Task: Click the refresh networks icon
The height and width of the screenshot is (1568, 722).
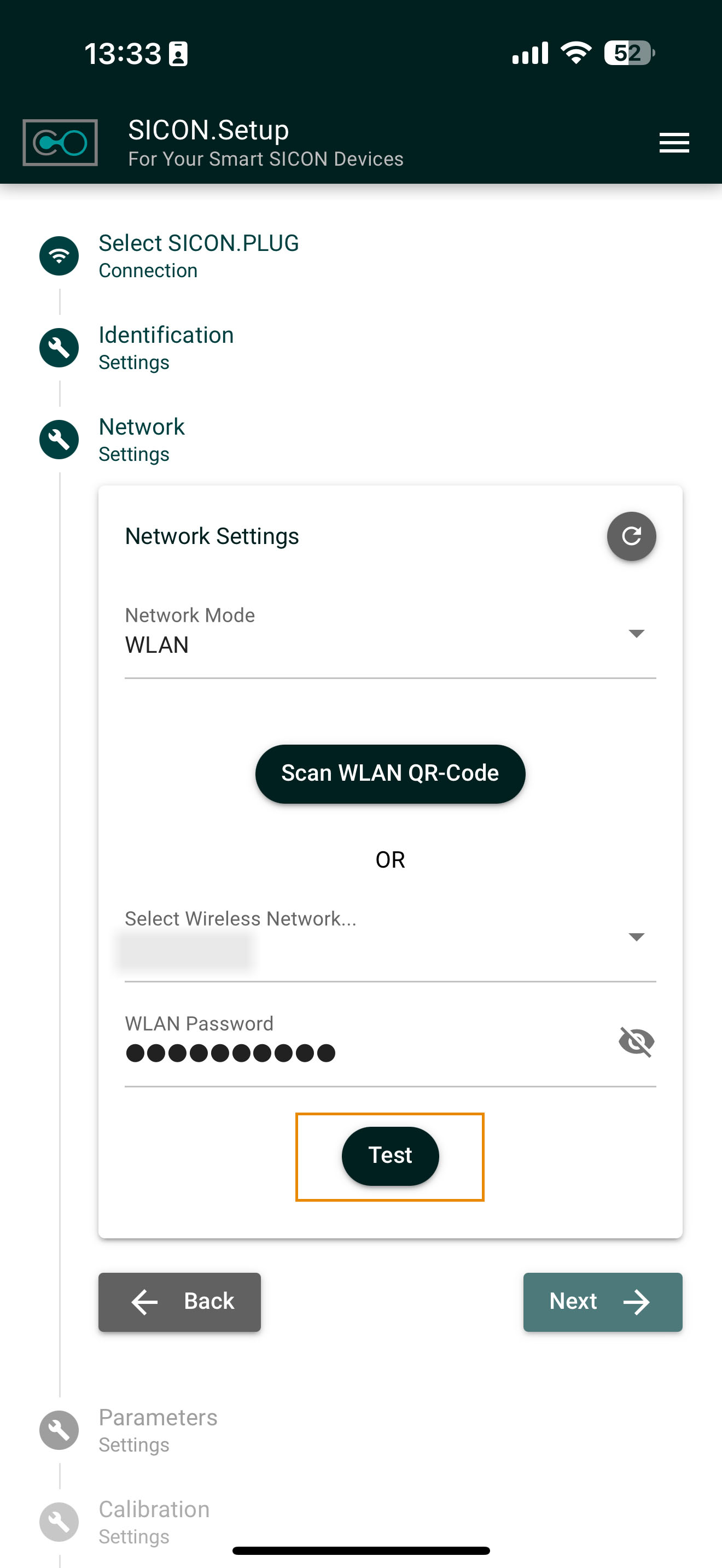Action: (x=631, y=536)
